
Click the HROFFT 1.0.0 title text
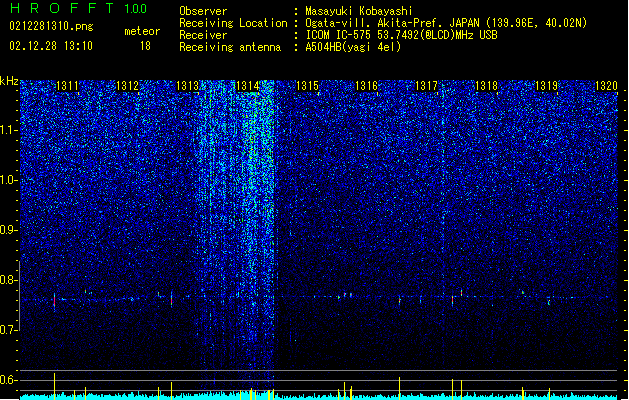[x=78, y=8]
